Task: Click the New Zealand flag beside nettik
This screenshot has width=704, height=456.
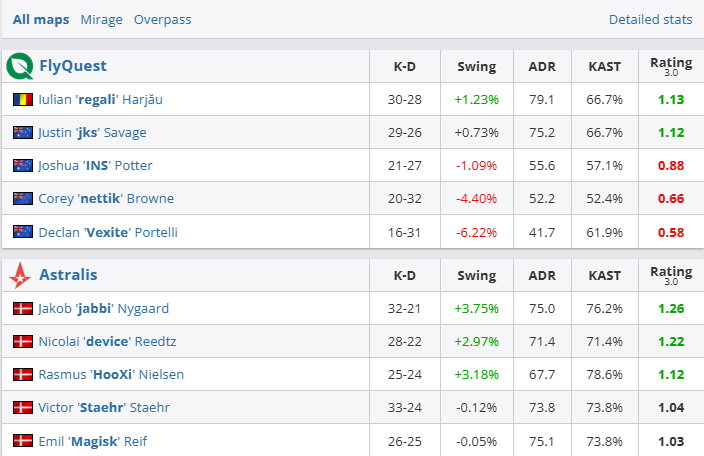Action: [x=23, y=199]
